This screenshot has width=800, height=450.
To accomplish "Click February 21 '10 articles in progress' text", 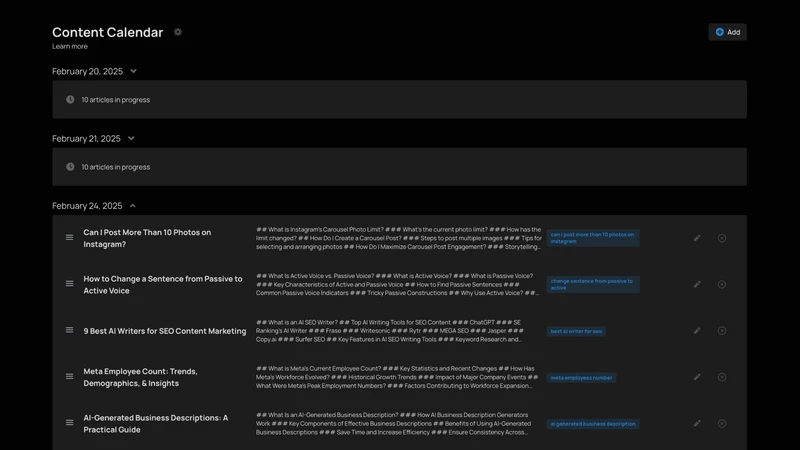I will click(116, 167).
